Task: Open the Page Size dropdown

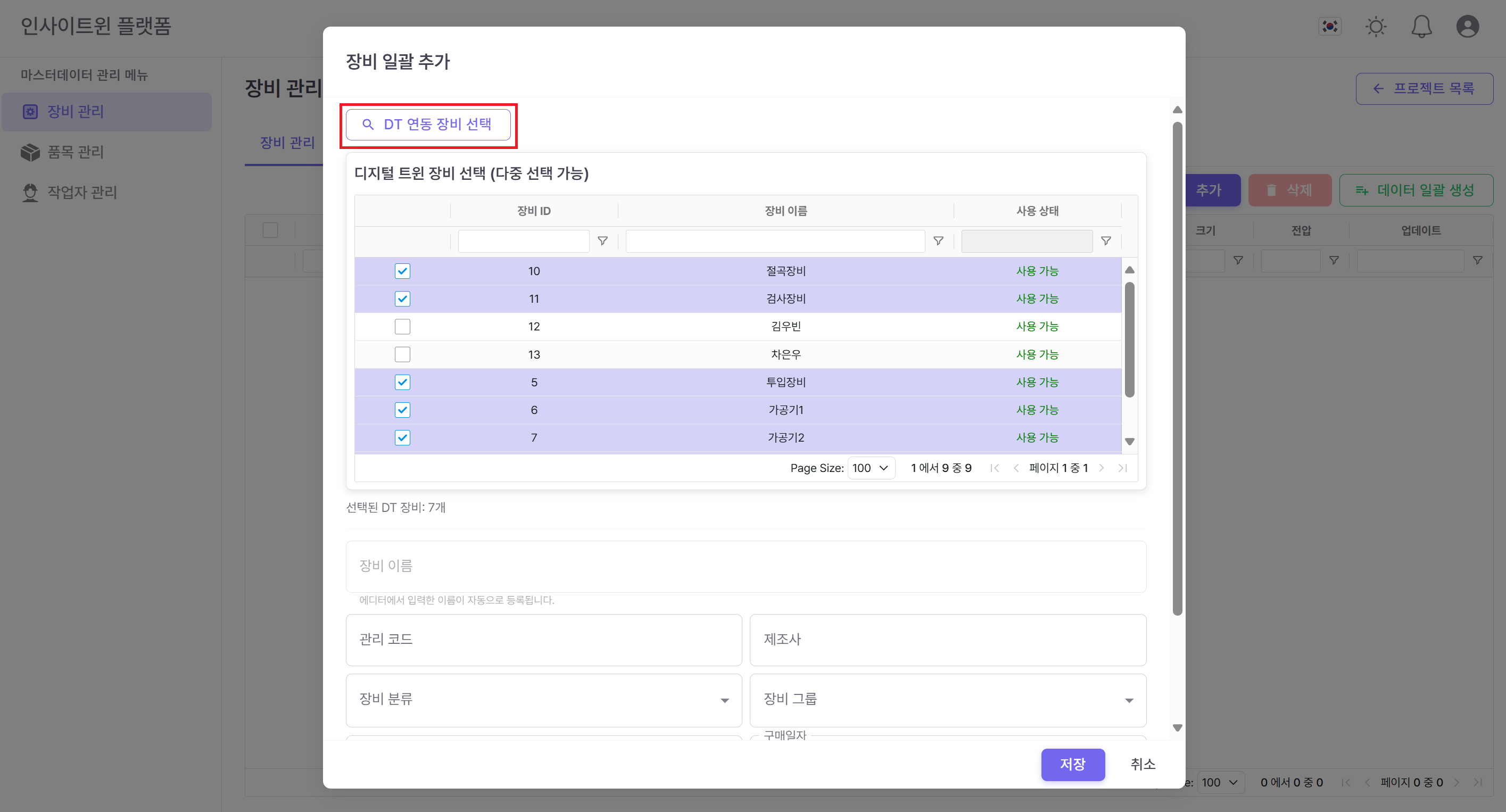Action: point(871,468)
